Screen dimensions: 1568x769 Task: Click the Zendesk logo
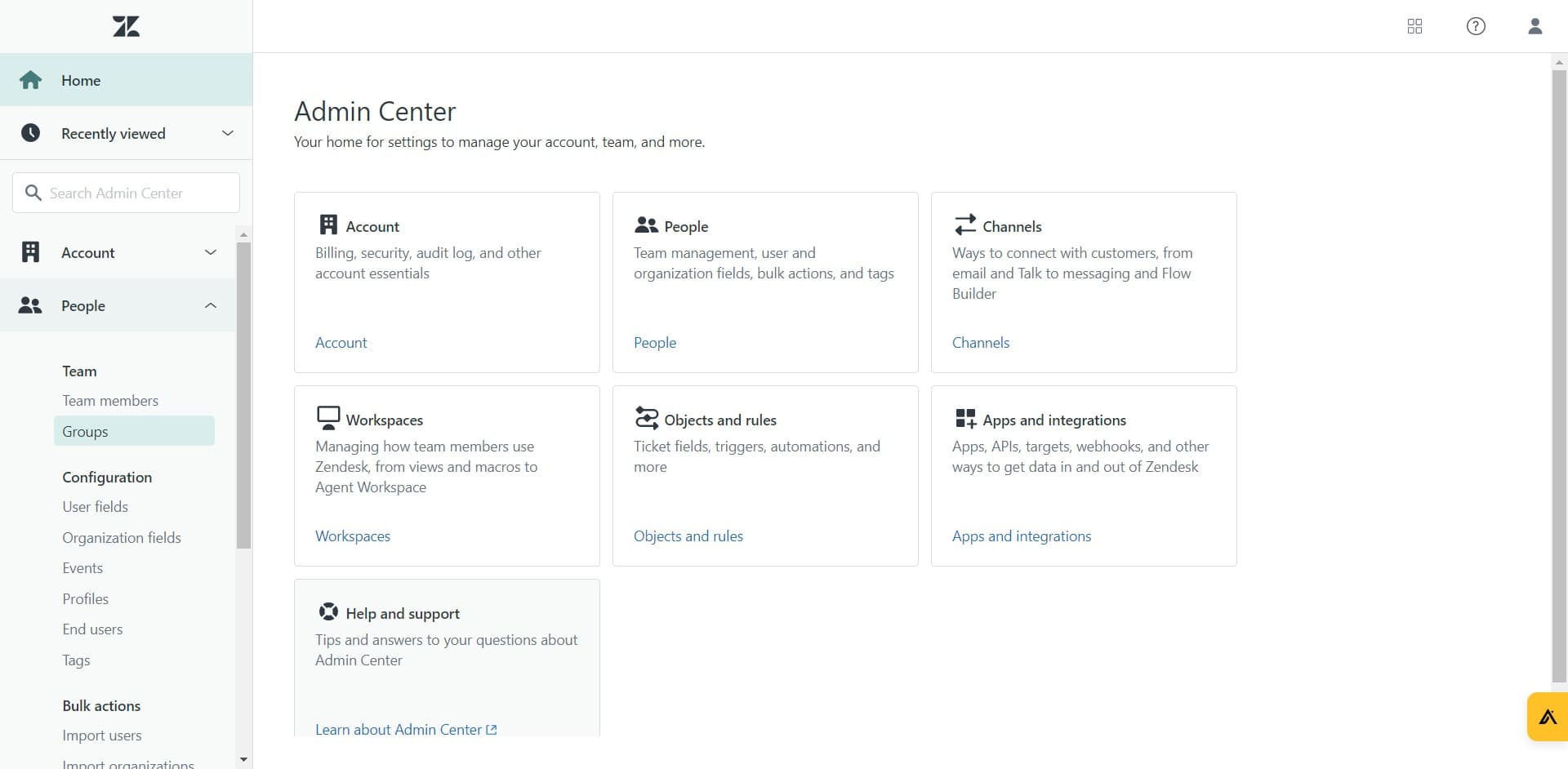(x=126, y=25)
